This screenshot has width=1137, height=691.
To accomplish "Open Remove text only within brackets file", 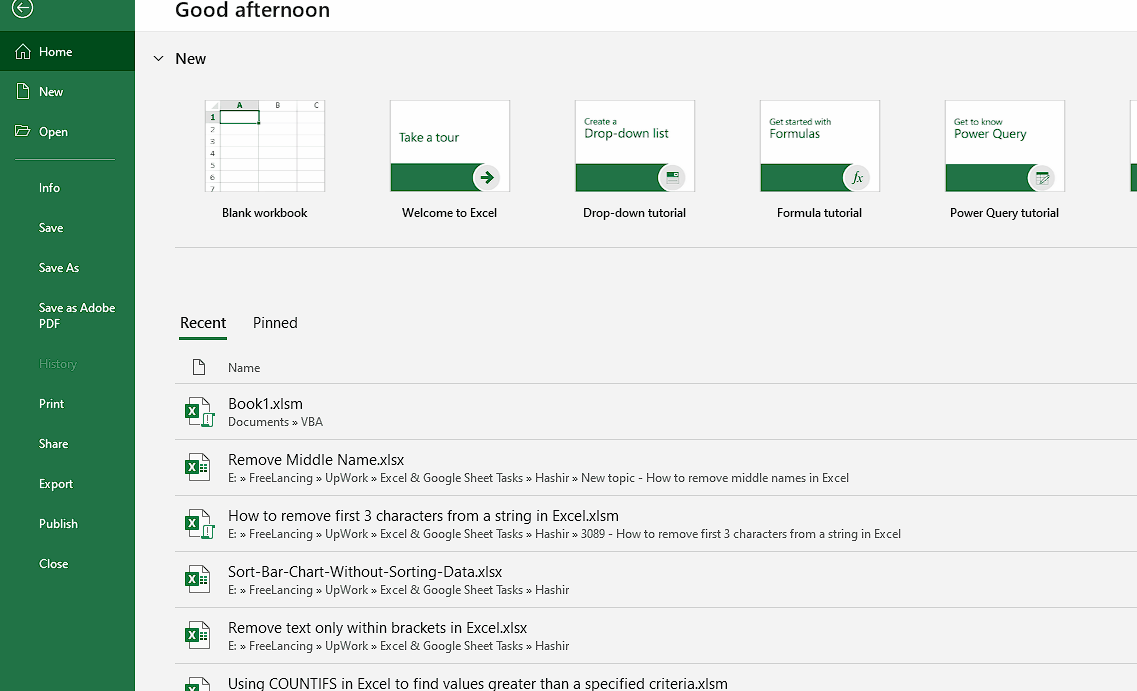I will tap(656, 635).
